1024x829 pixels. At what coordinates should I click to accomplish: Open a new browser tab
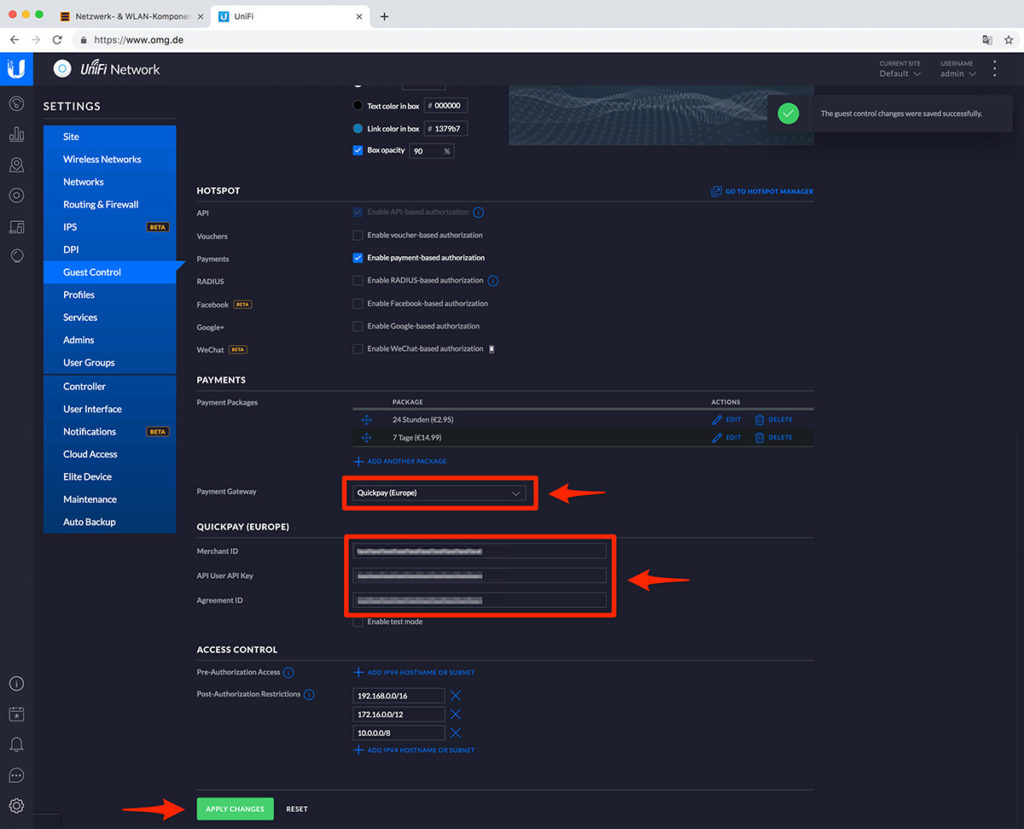384,16
